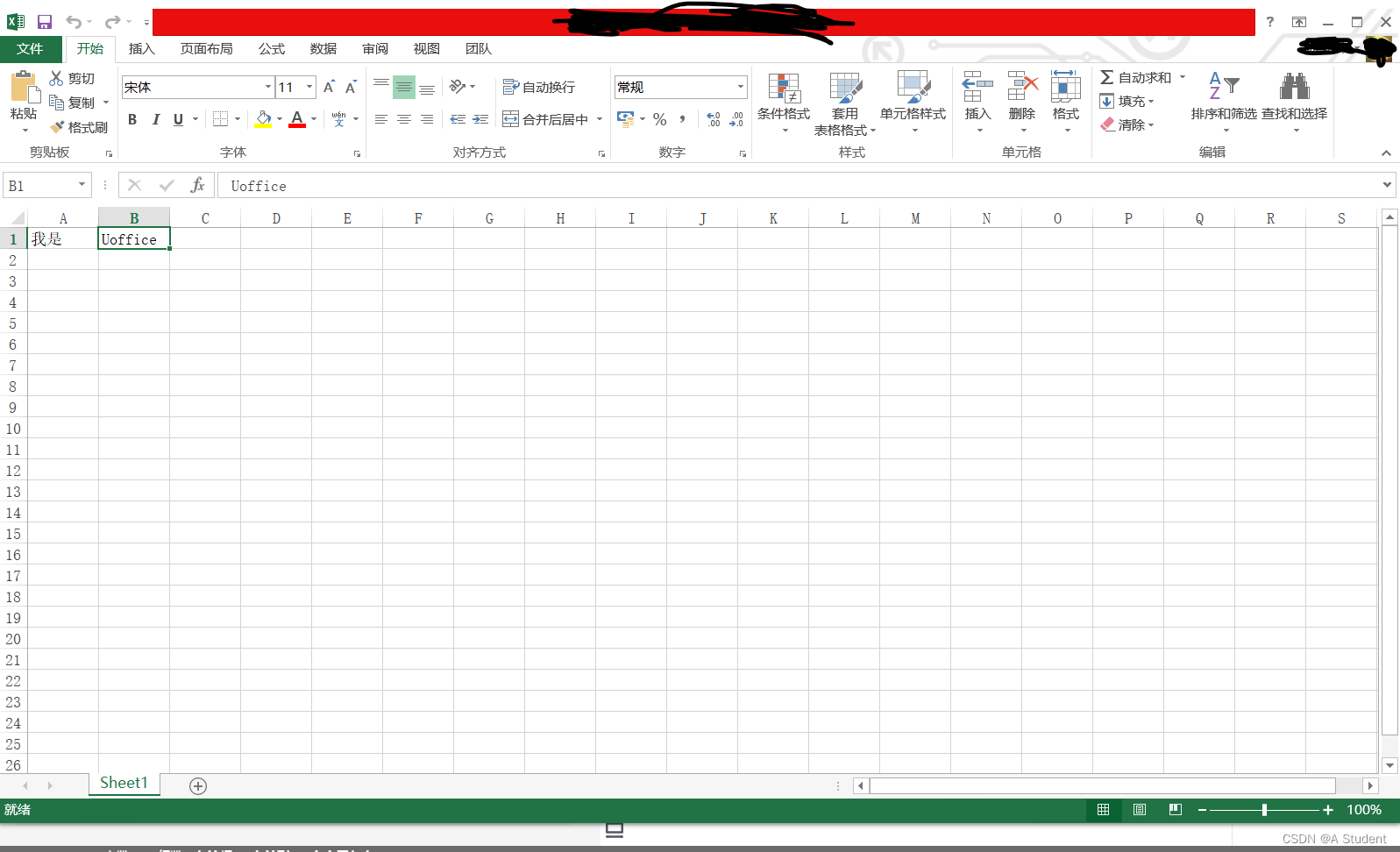Screen dimensions: 1400x852
Task: Click the Insert cells 插入 icon
Action: click(977, 87)
